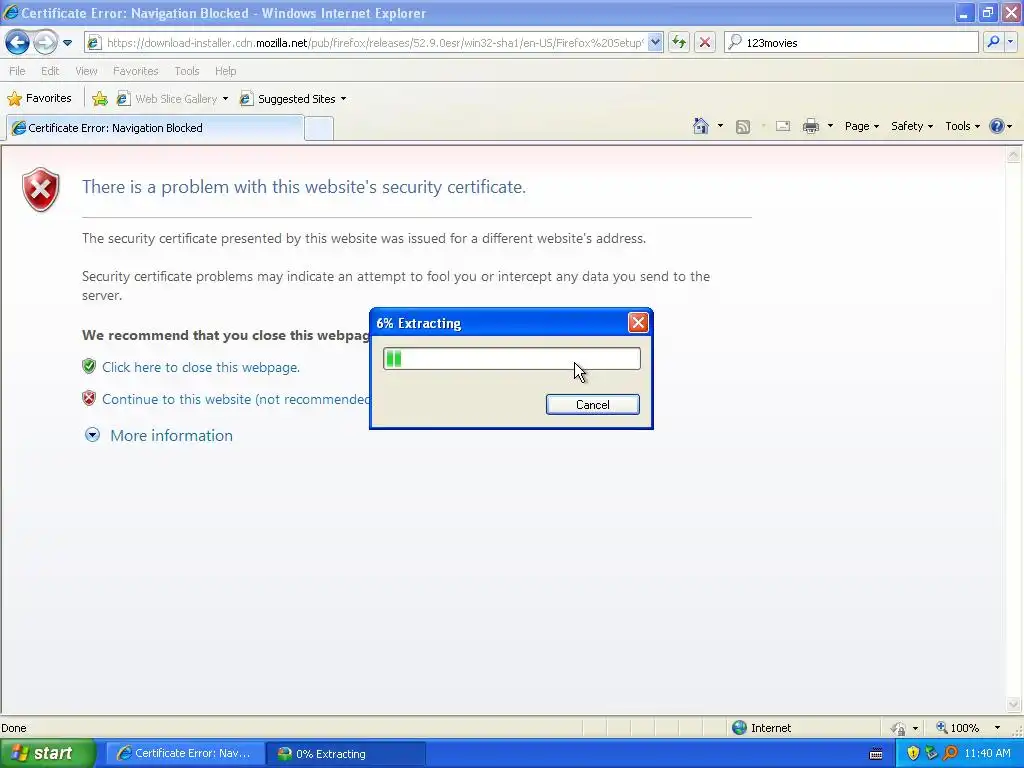Click the blue Help question mark icon

click(x=997, y=126)
